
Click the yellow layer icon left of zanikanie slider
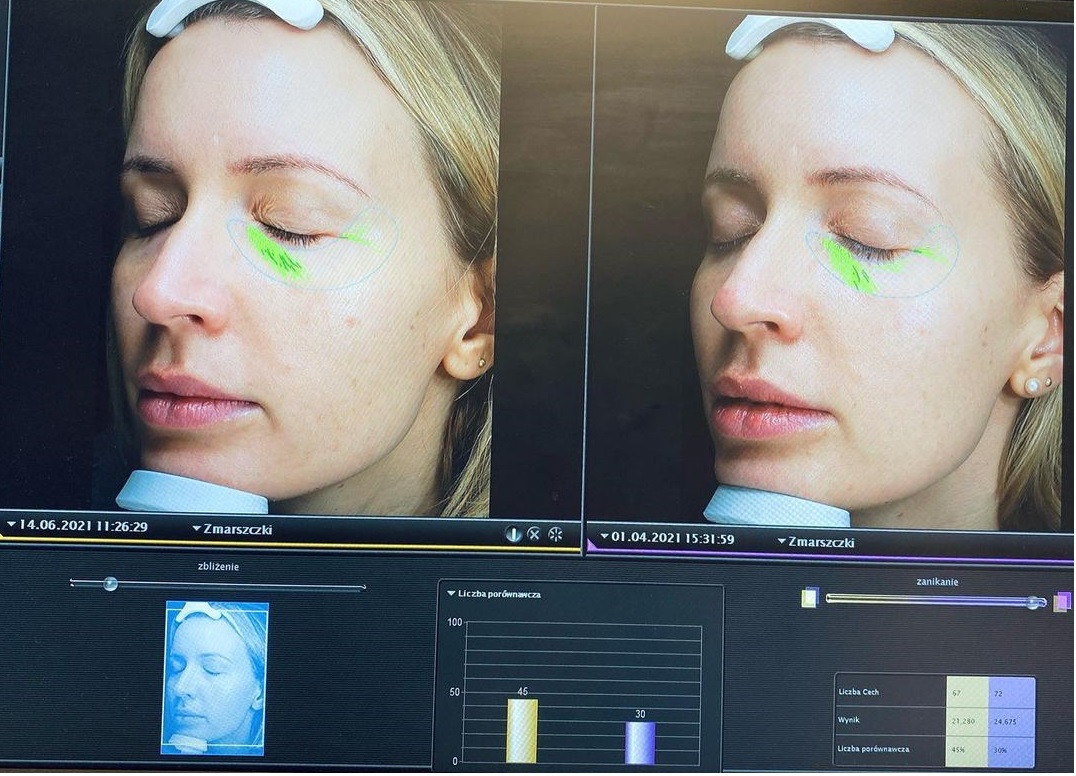click(x=809, y=598)
